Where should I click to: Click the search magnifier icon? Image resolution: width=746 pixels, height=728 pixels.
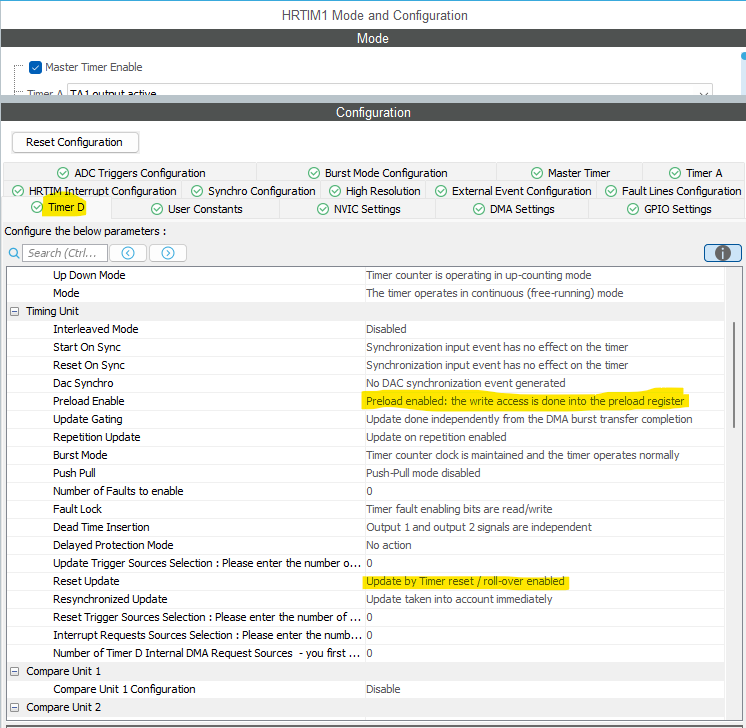[x=14, y=253]
